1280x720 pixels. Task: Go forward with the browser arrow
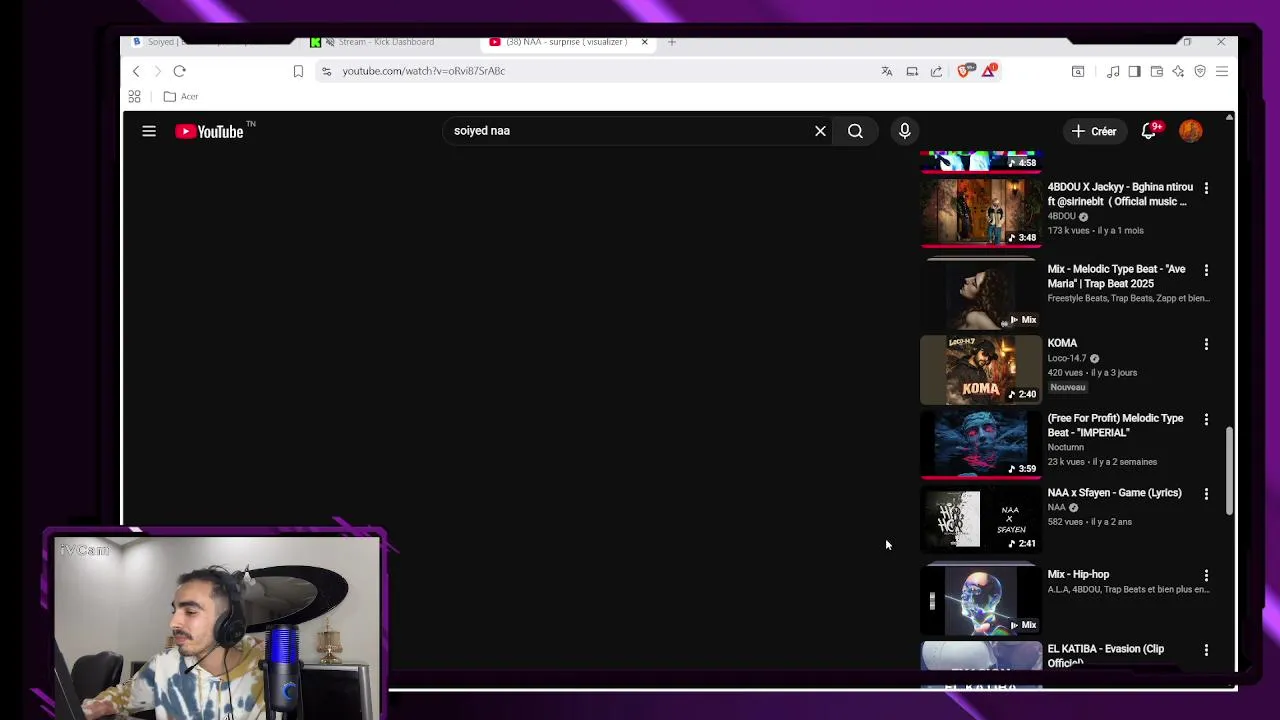pyautogui.click(x=157, y=71)
